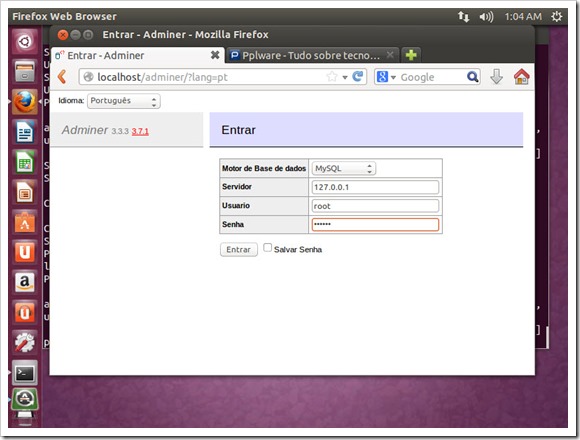Screen dimensions: 580x440
Task: Click the site identity globe icon
Action: pos(88,77)
